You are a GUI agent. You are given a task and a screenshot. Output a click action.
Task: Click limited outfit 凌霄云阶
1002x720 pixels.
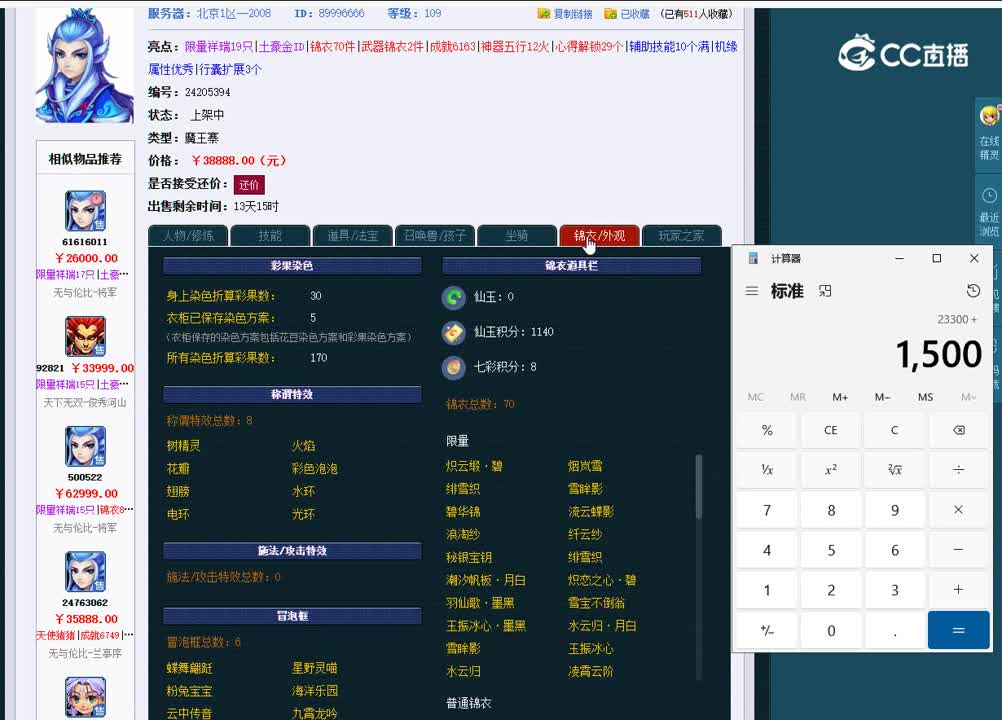click(590, 671)
